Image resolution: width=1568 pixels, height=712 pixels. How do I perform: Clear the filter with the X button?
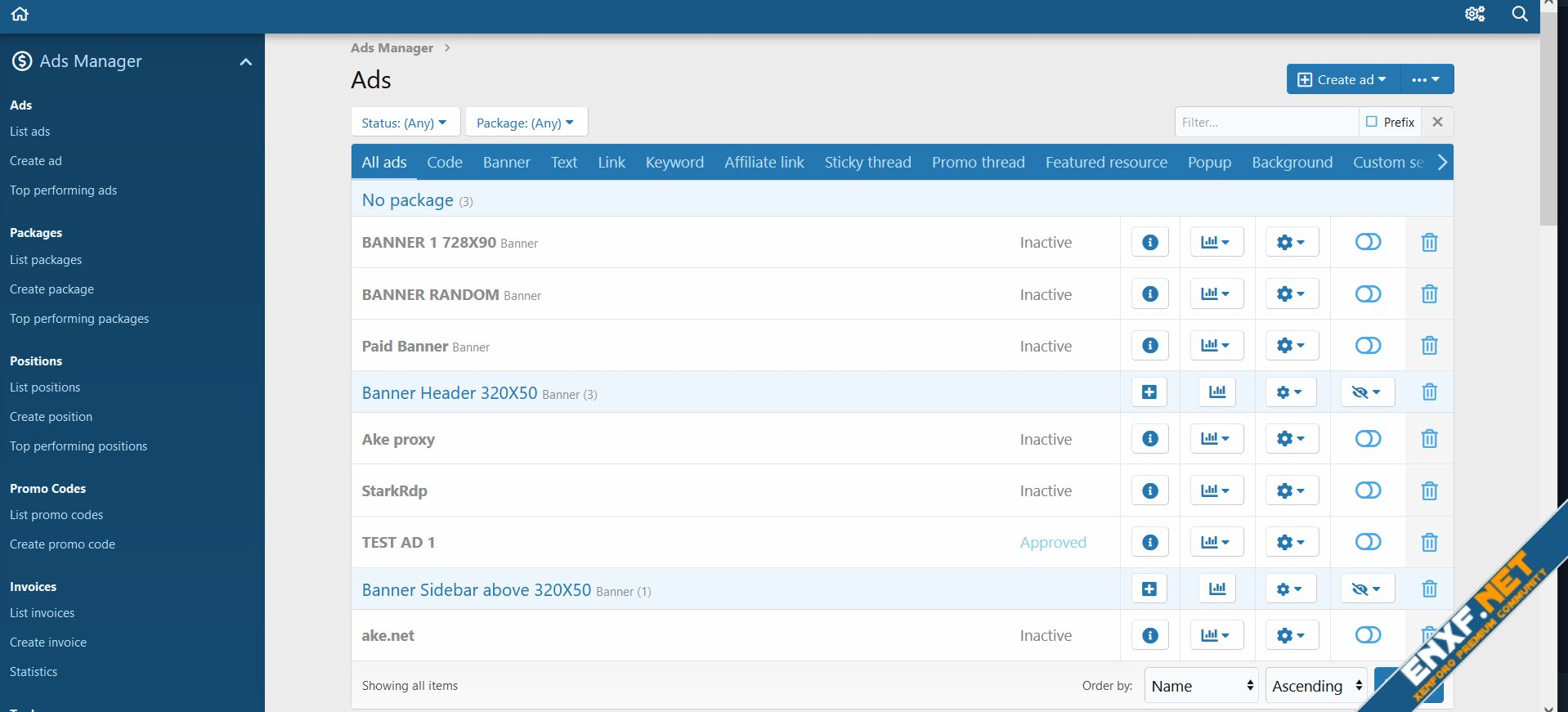[x=1437, y=122]
